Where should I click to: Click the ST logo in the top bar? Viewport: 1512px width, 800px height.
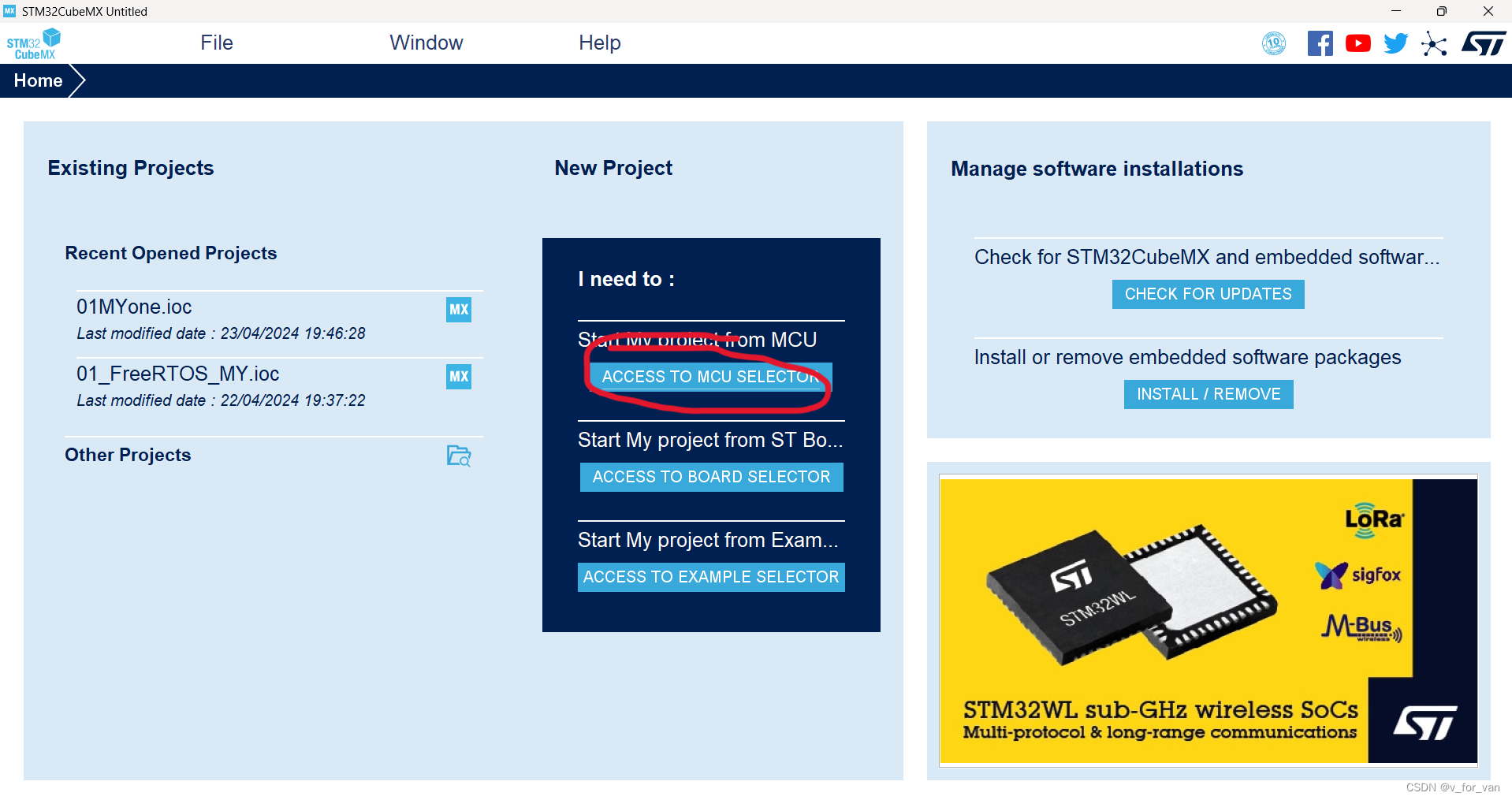[1484, 43]
